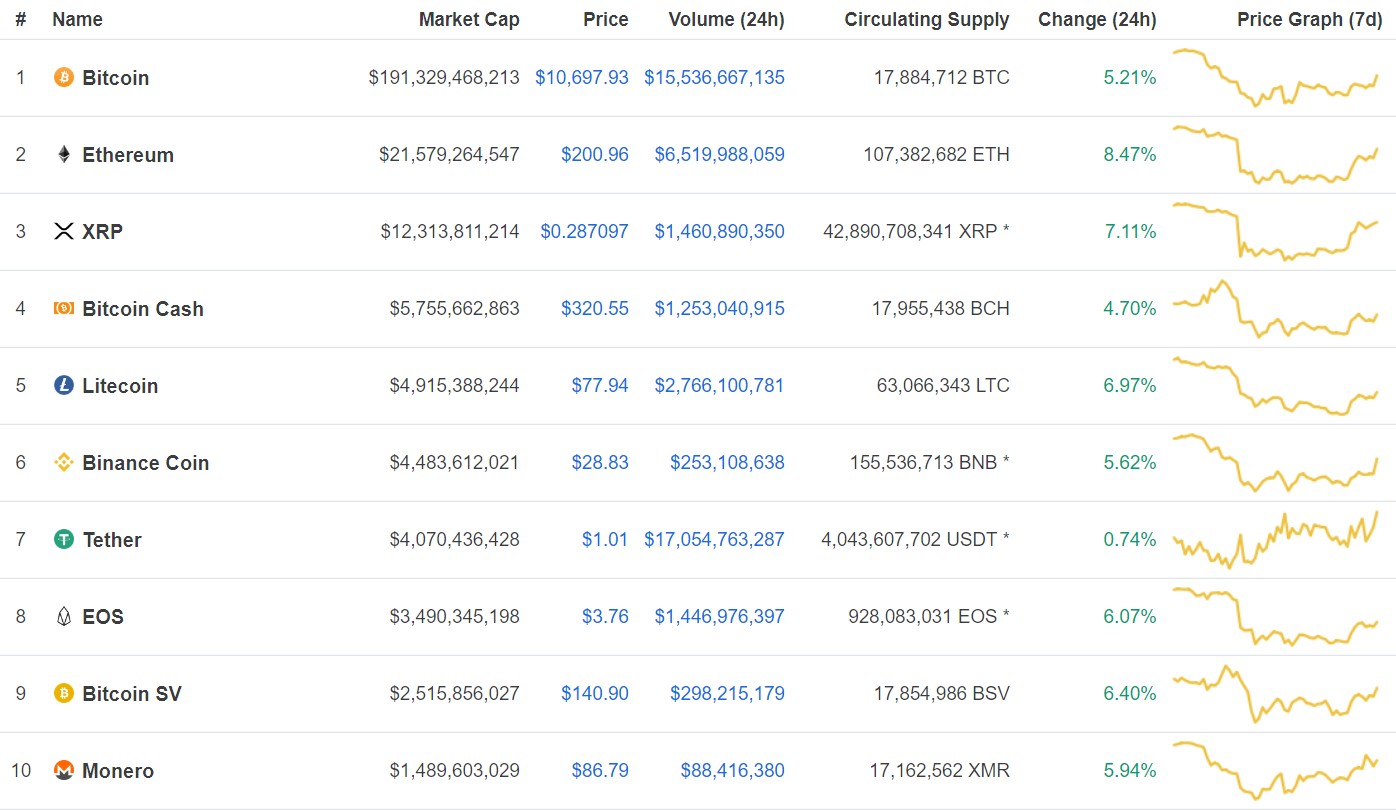The width and height of the screenshot is (1396, 810).
Task: Click the EOS logo icon
Action: point(64,616)
